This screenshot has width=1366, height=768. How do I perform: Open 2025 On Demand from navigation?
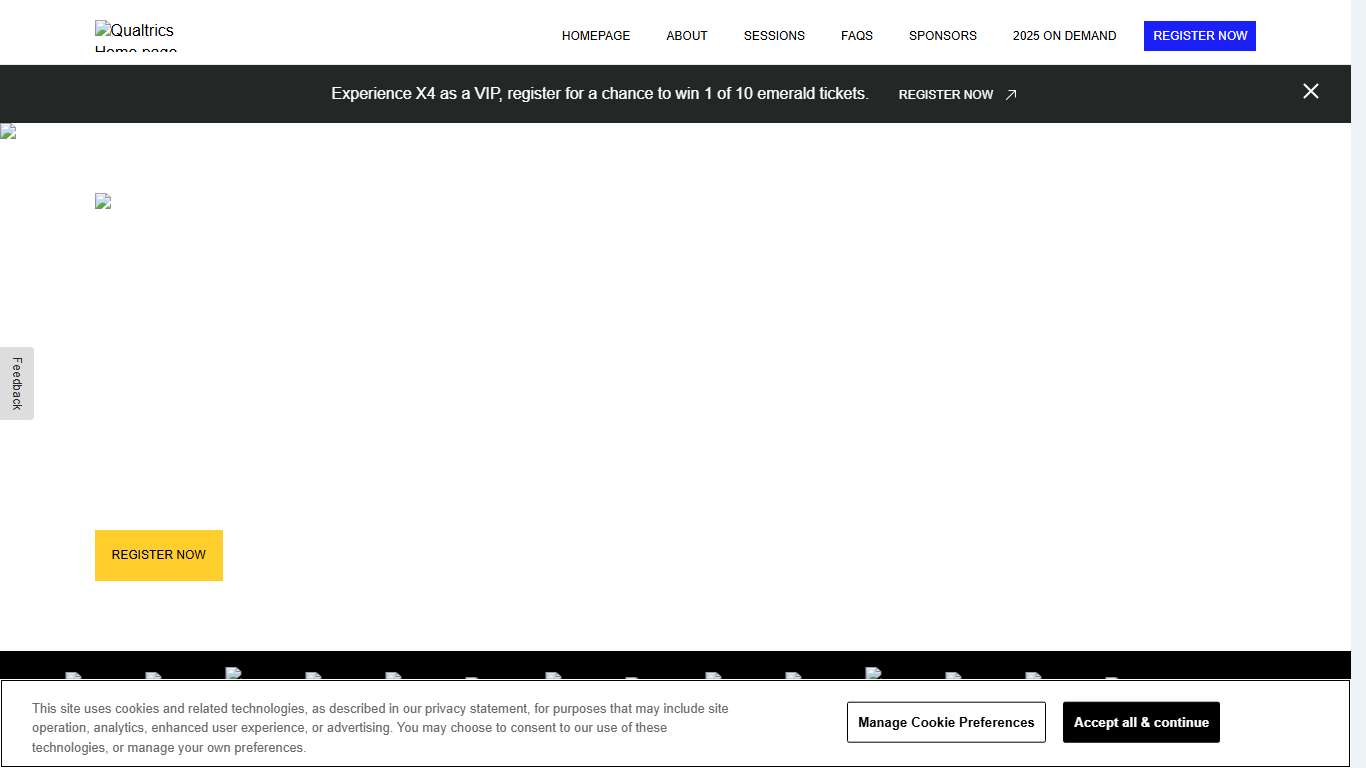pyautogui.click(x=1064, y=36)
